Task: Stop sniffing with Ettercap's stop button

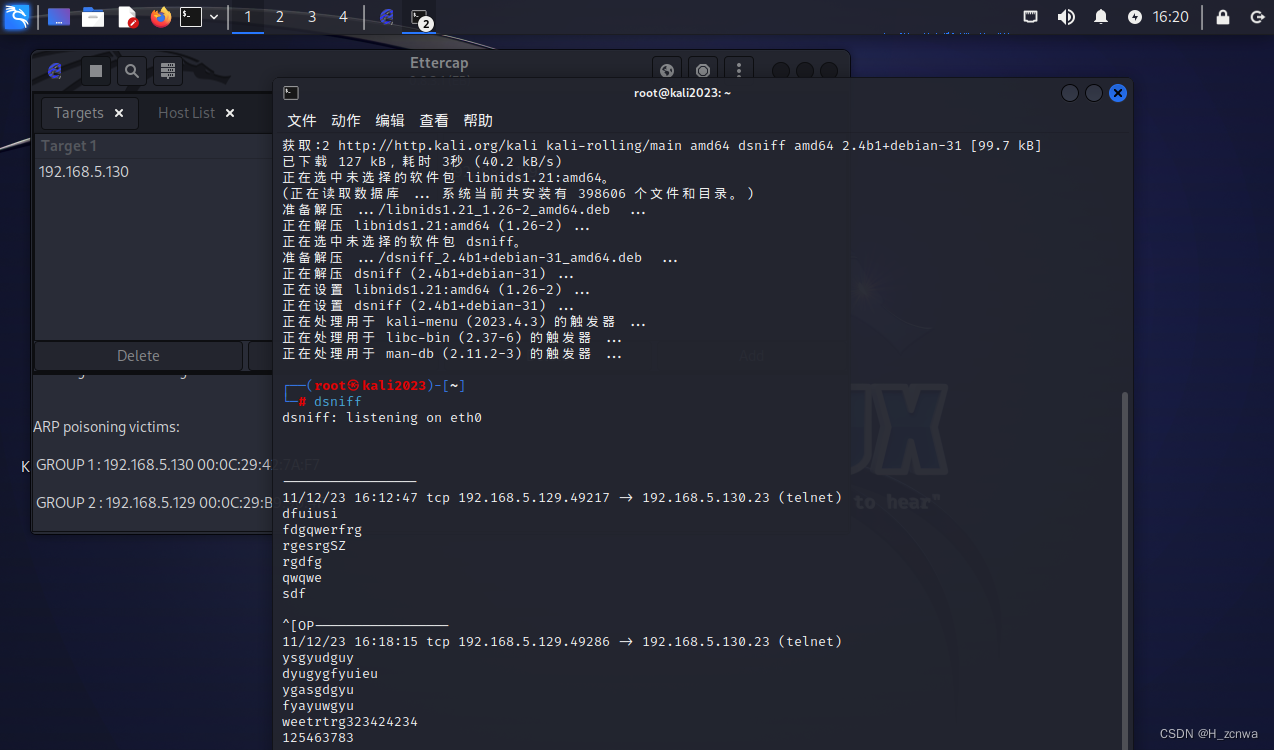Action: coord(96,71)
